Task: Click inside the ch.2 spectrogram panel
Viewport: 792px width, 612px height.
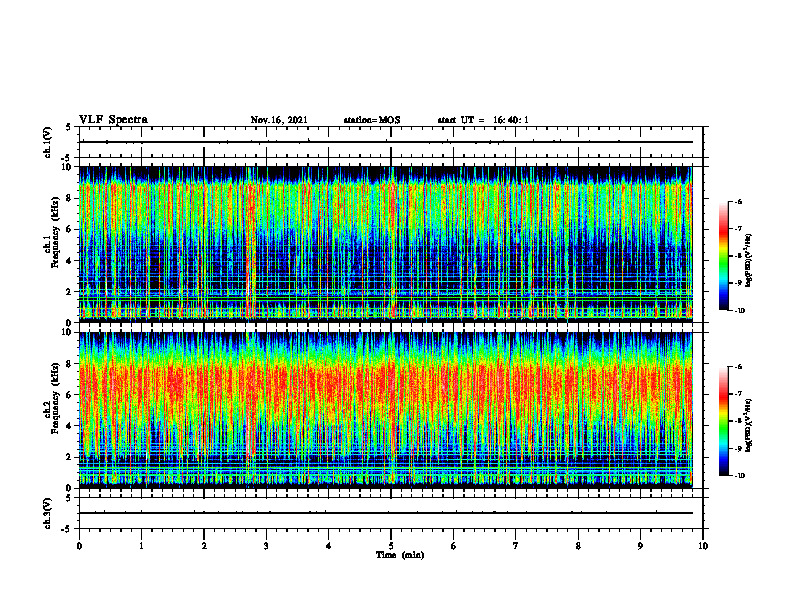Action: point(385,410)
